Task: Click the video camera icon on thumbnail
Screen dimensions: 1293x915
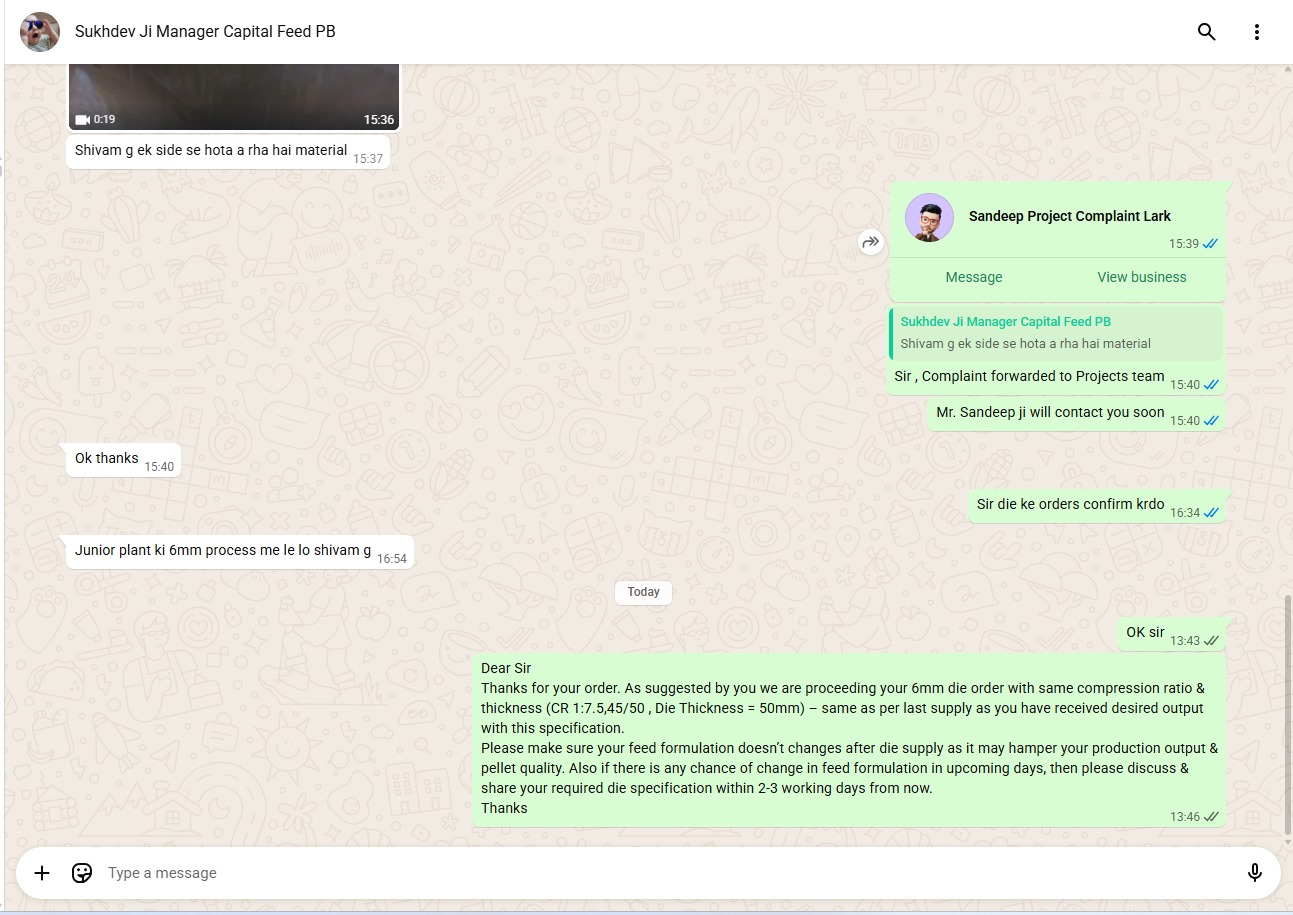Action: (83, 119)
